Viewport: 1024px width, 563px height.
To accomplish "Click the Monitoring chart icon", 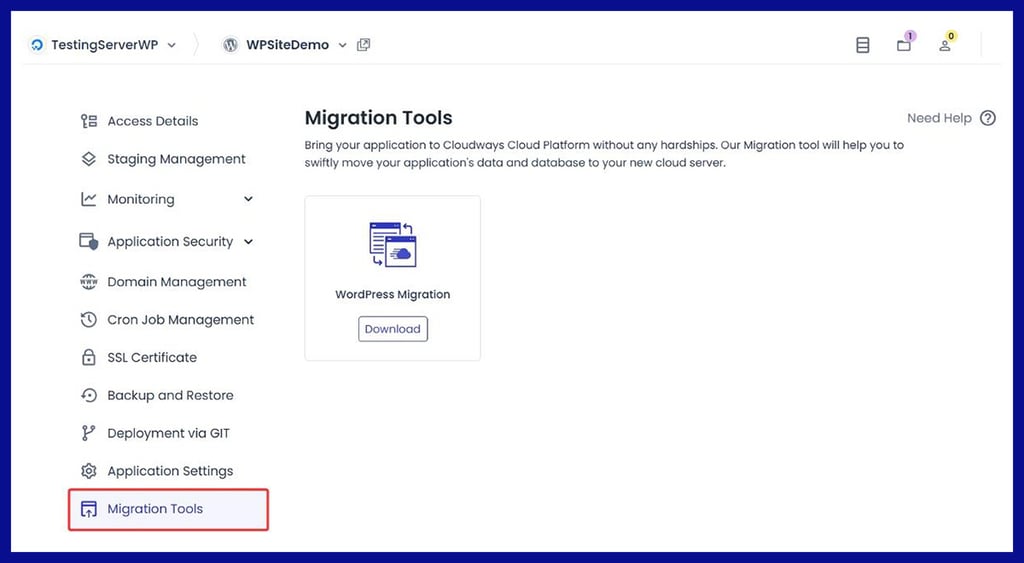I will [x=89, y=199].
